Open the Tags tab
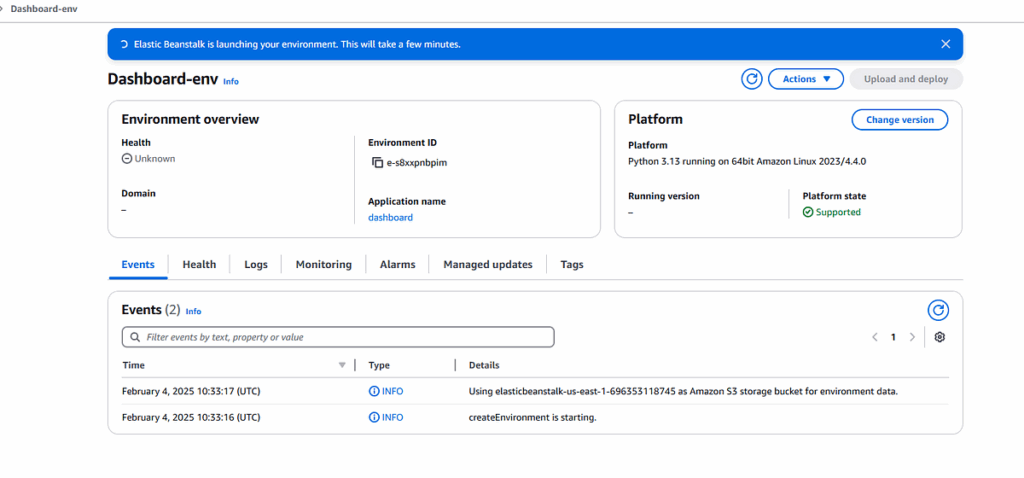 tap(571, 265)
